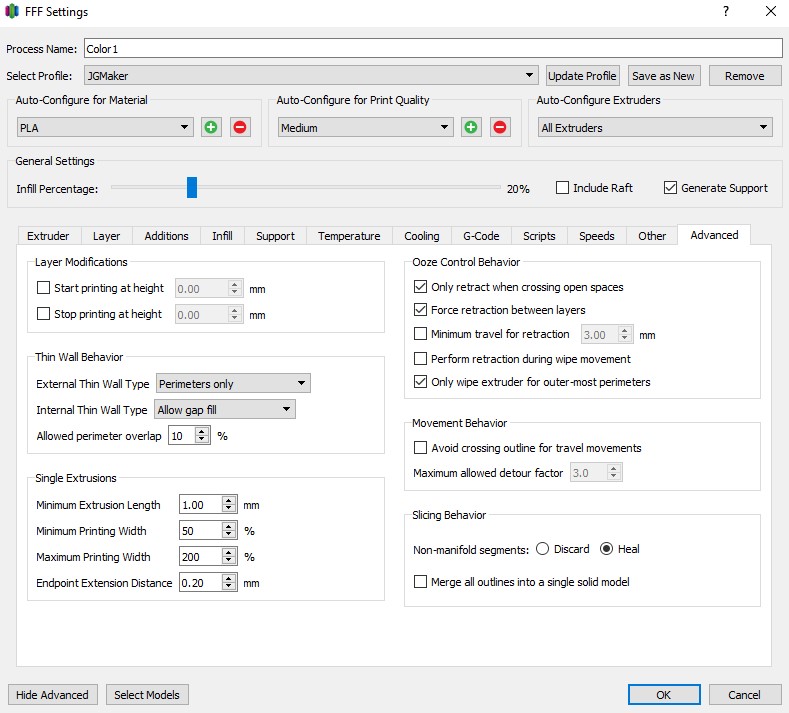Click the Update Profile button

pos(583,76)
